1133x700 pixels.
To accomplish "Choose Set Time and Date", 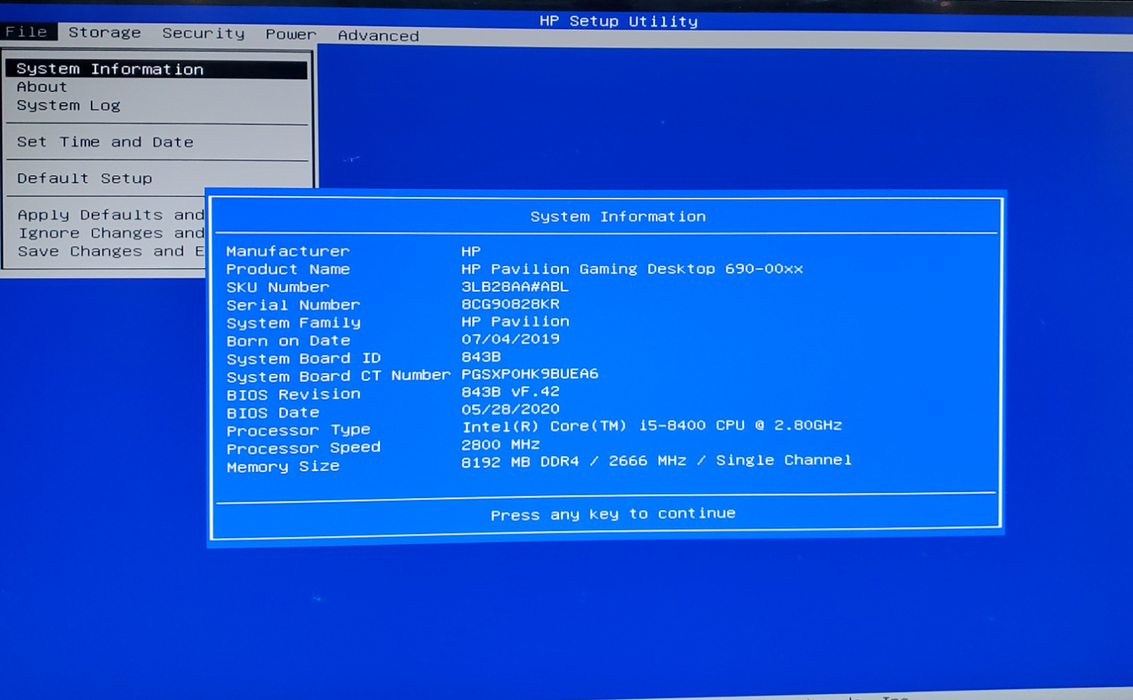I will (x=105, y=142).
